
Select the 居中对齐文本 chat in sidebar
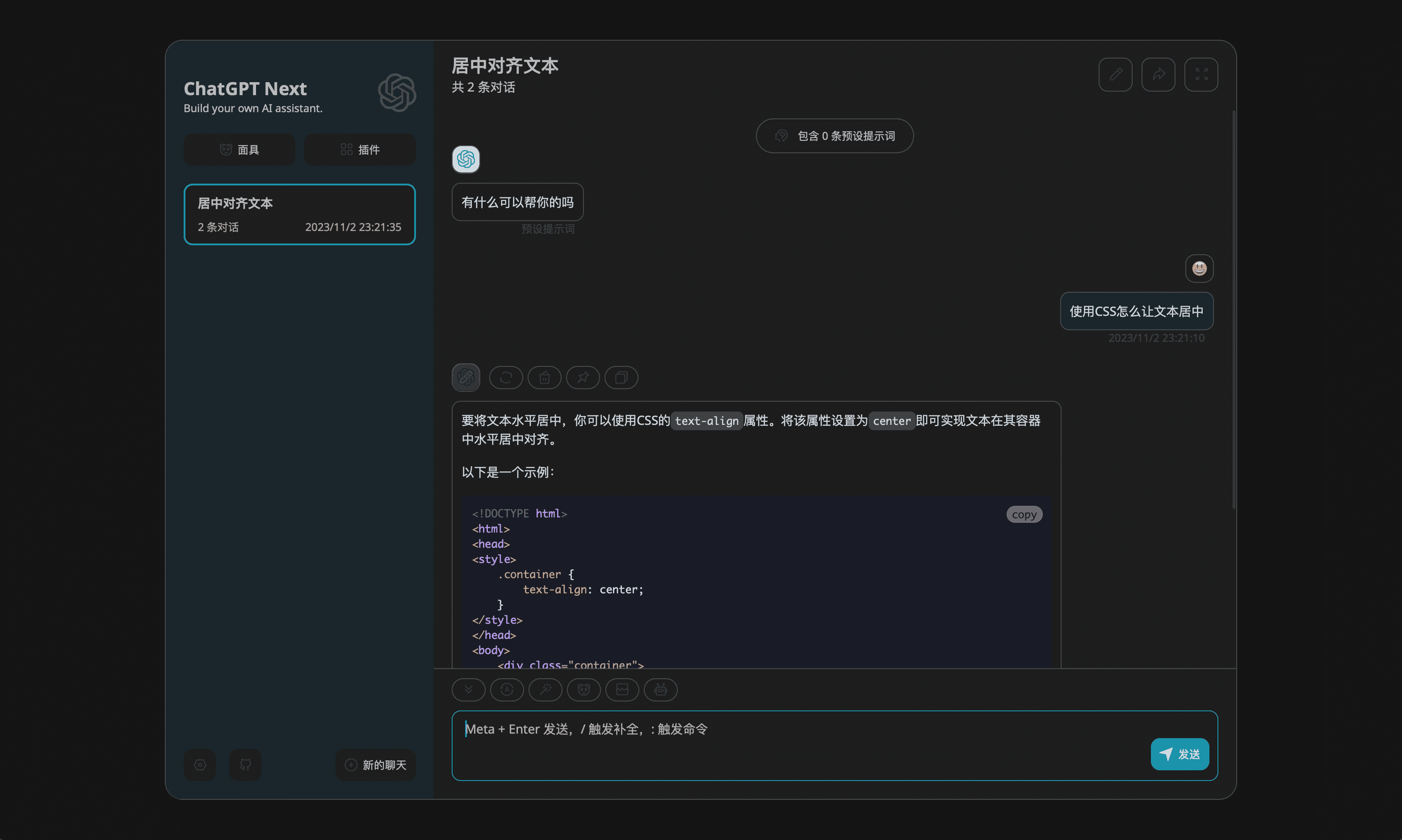[x=299, y=214]
